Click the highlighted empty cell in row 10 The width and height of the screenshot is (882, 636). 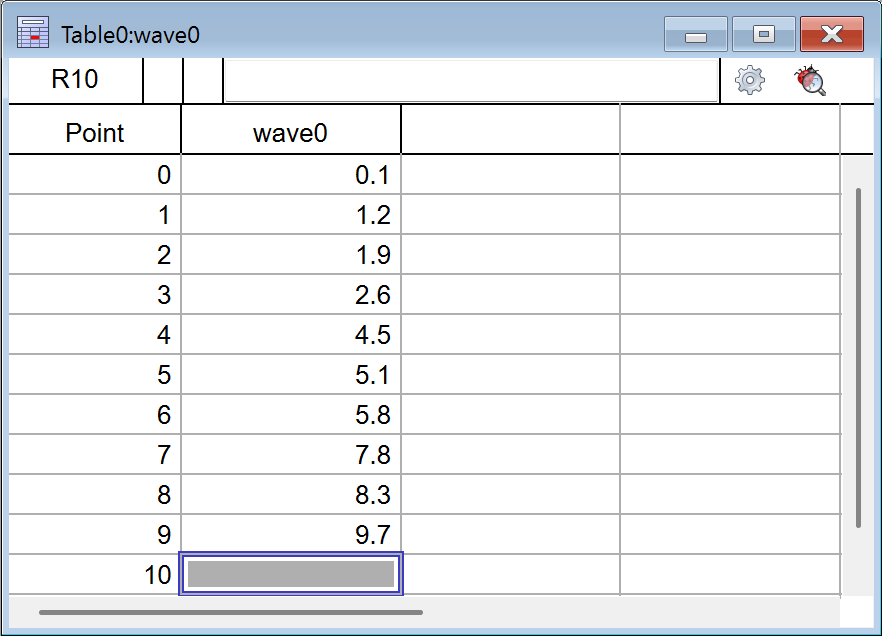(290, 574)
